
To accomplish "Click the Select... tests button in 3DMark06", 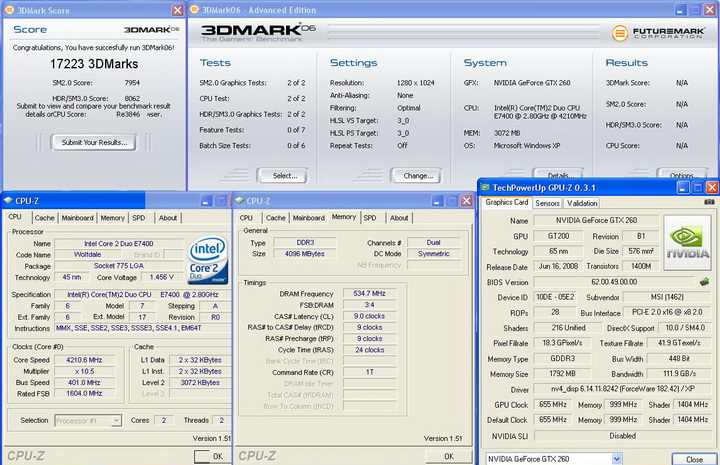I will 284,176.
